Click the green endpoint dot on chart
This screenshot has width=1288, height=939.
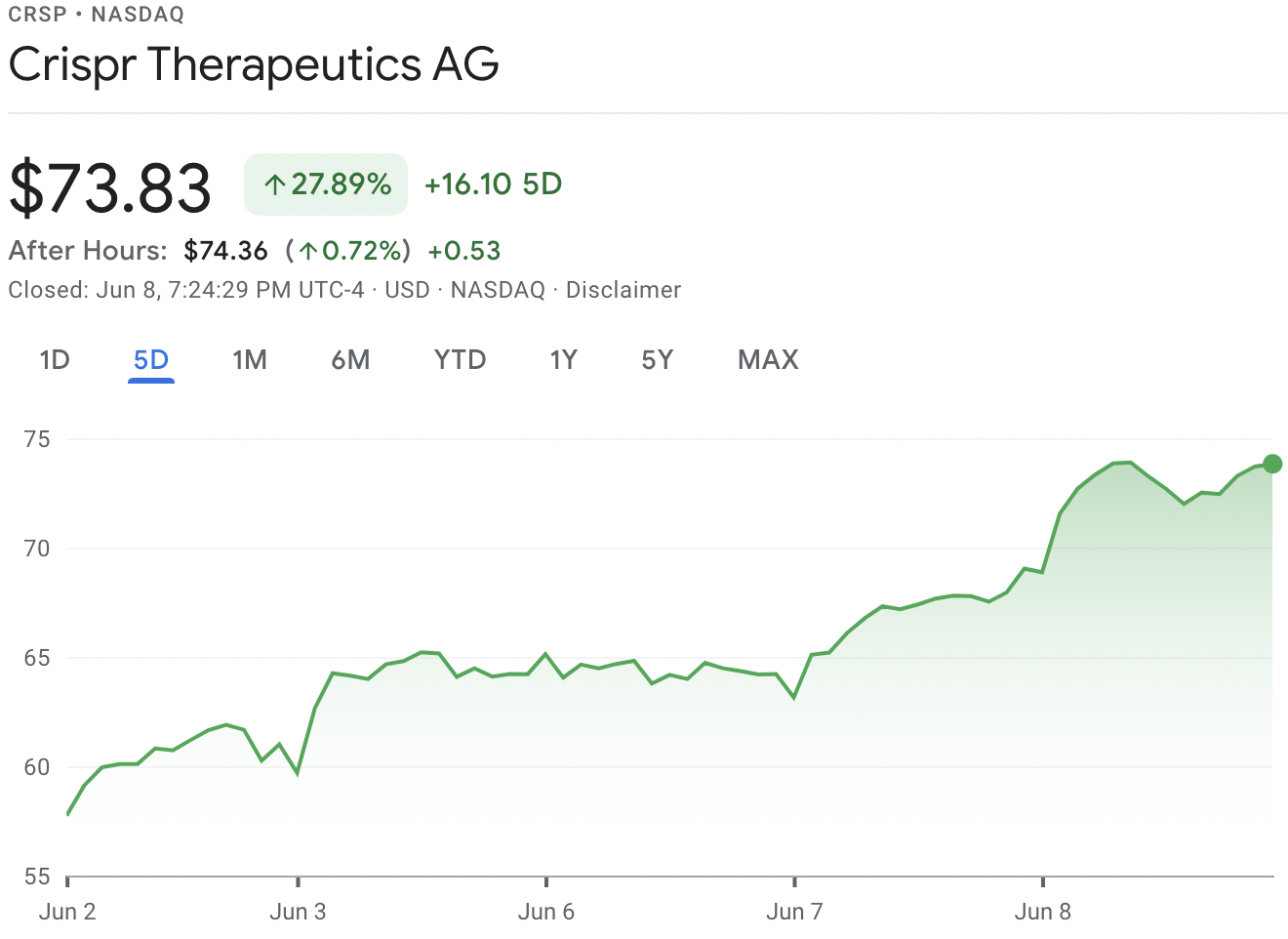(x=1272, y=464)
